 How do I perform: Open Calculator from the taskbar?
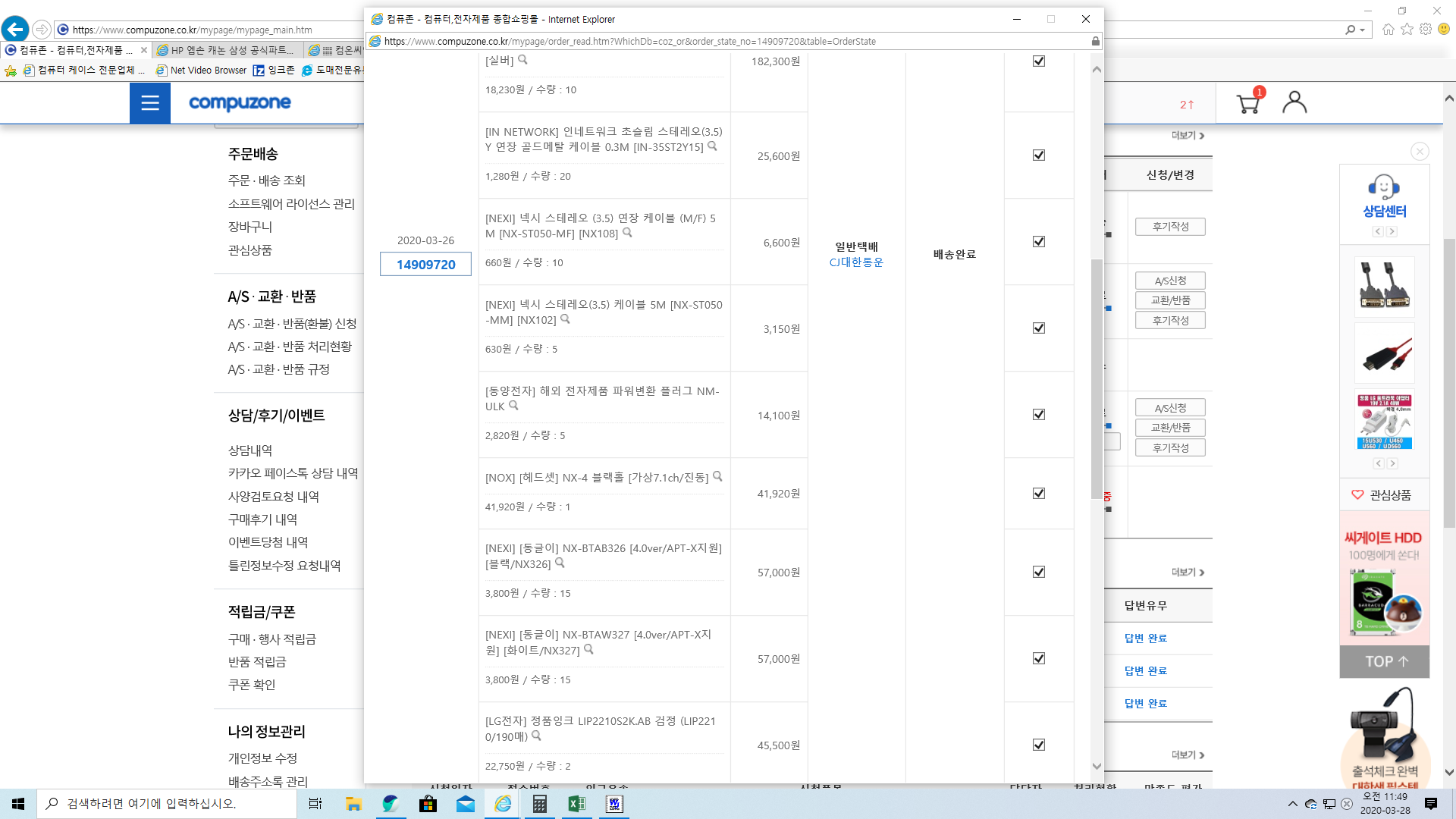point(539,804)
